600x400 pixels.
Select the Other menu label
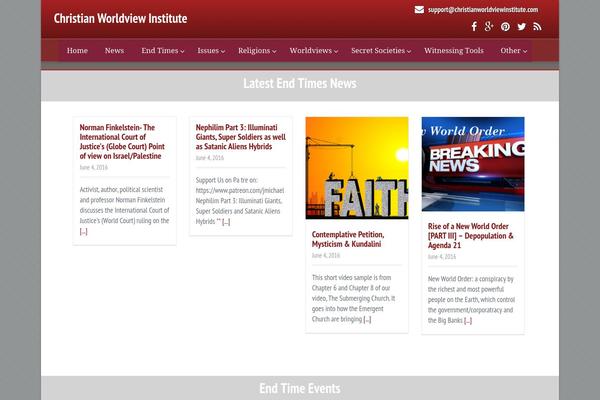click(x=510, y=51)
